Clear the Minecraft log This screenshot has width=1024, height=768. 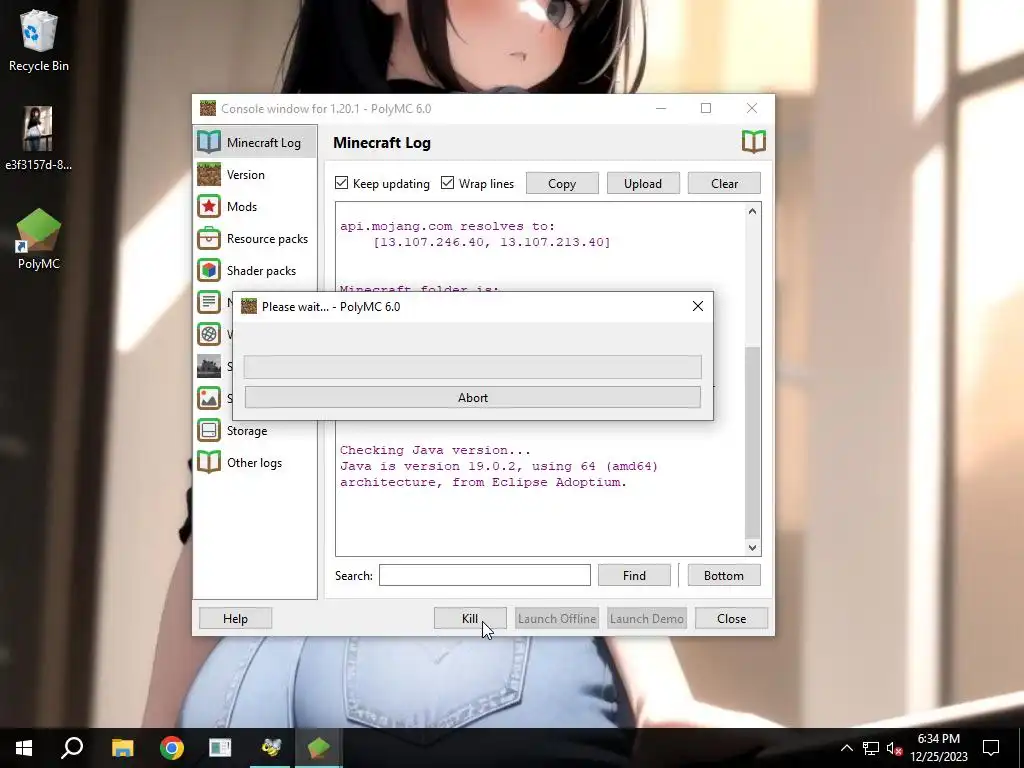click(x=724, y=184)
